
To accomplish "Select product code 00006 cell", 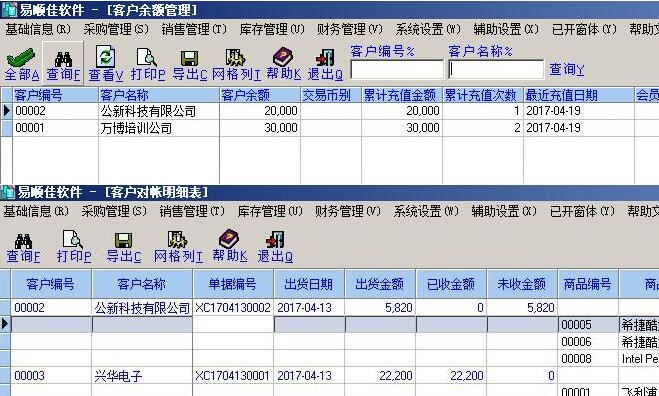I will [588, 342].
